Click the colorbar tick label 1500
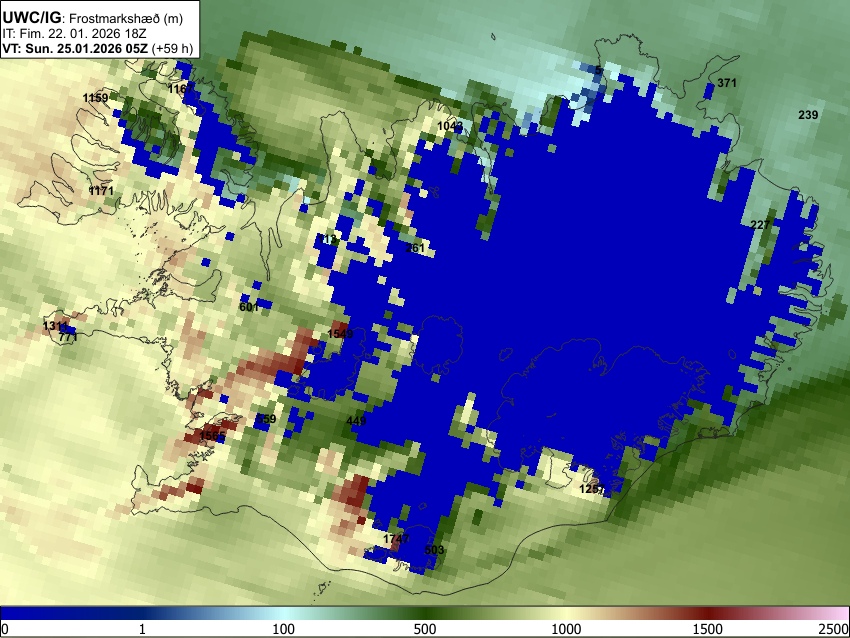The image size is (850, 638). (x=708, y=629)
